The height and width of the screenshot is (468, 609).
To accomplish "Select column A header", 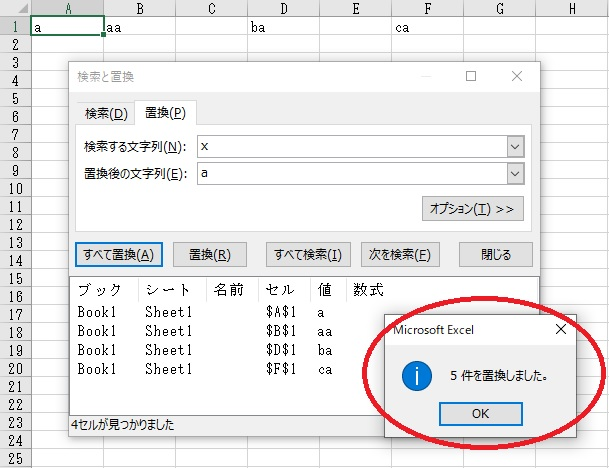I will click(68, 8).
